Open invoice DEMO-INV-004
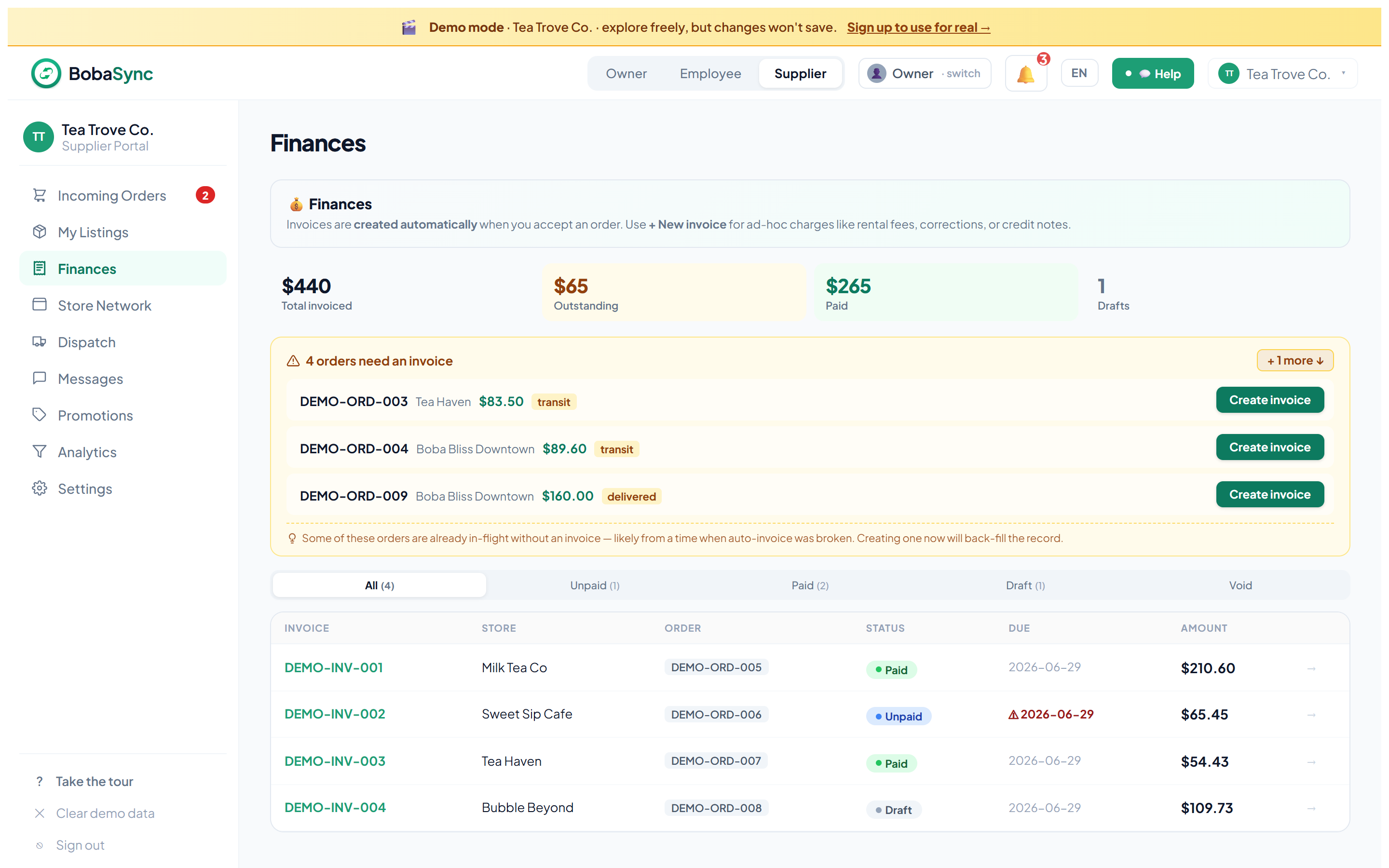Viewport: 1389px width, 868px height. (x=335, y=808)
